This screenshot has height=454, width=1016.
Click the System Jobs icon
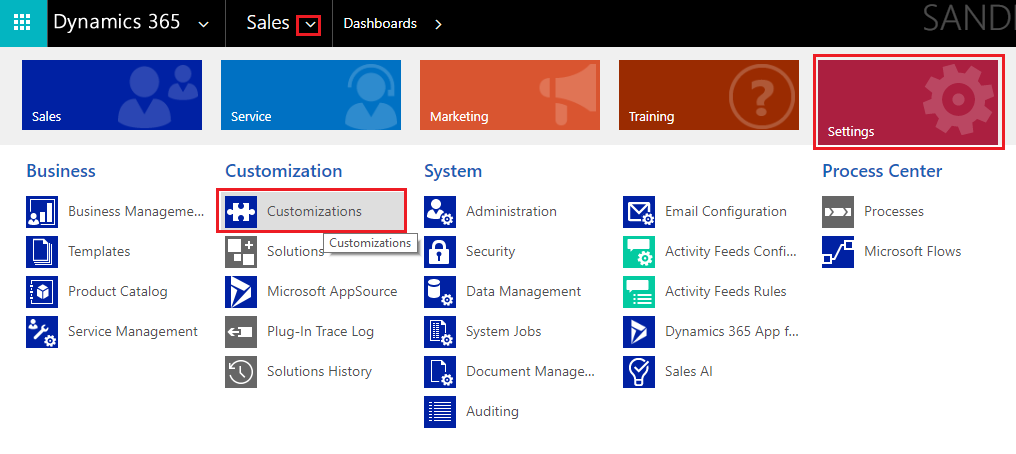440,332
